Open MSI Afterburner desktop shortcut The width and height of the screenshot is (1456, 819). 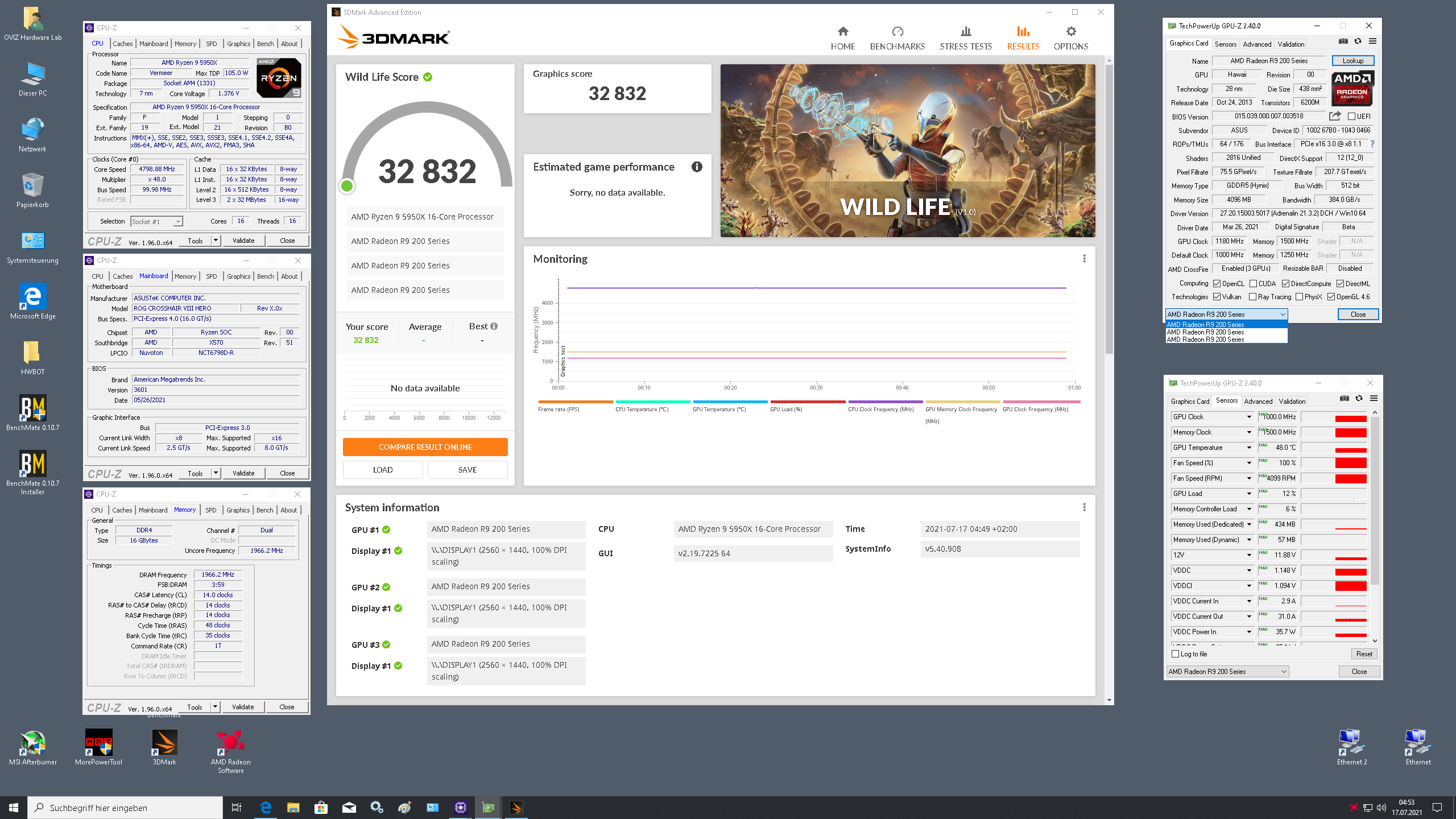click(x=33, y=747)
